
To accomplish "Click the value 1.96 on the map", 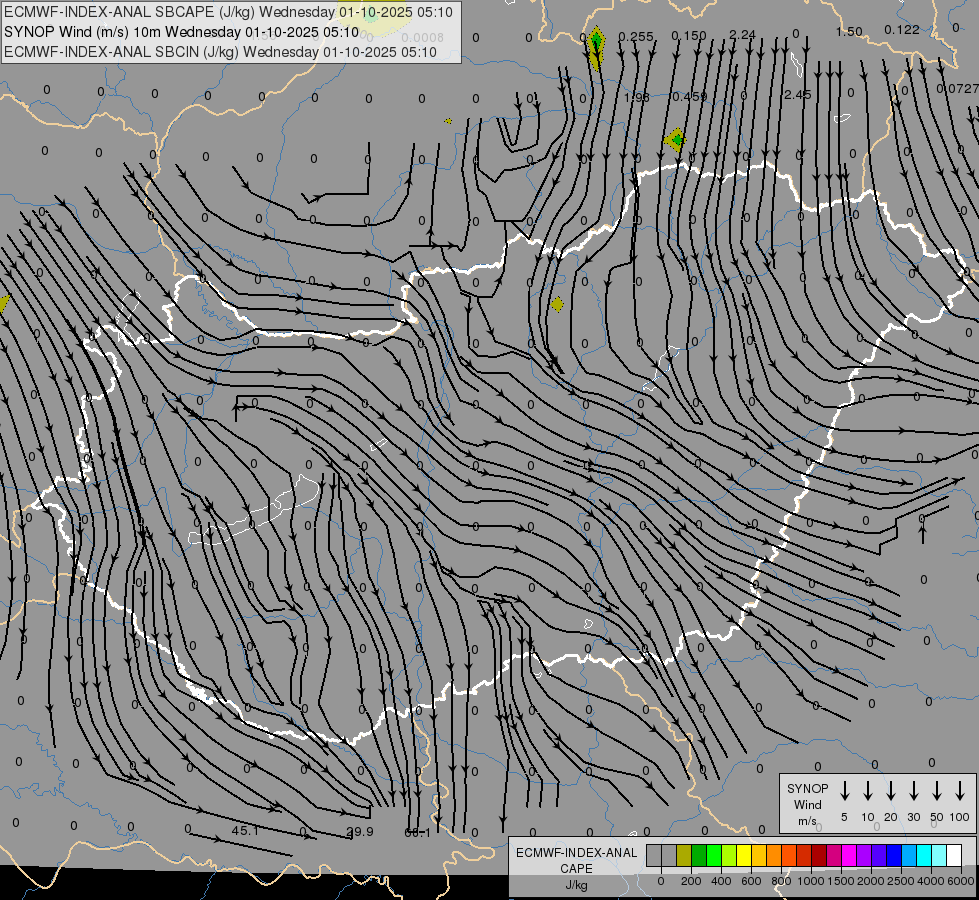I will tap(637, 97).
